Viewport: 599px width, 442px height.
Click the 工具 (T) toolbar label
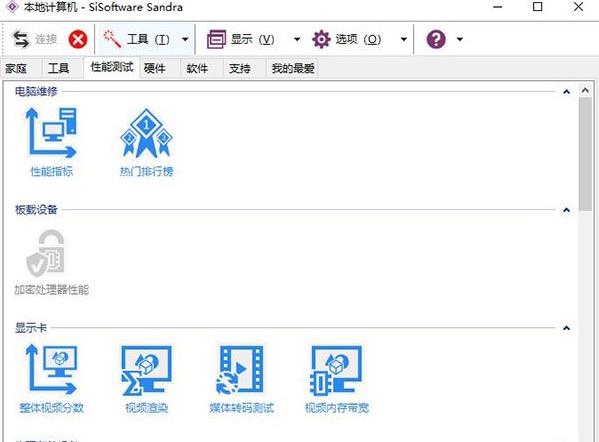(x=148, y=39)
